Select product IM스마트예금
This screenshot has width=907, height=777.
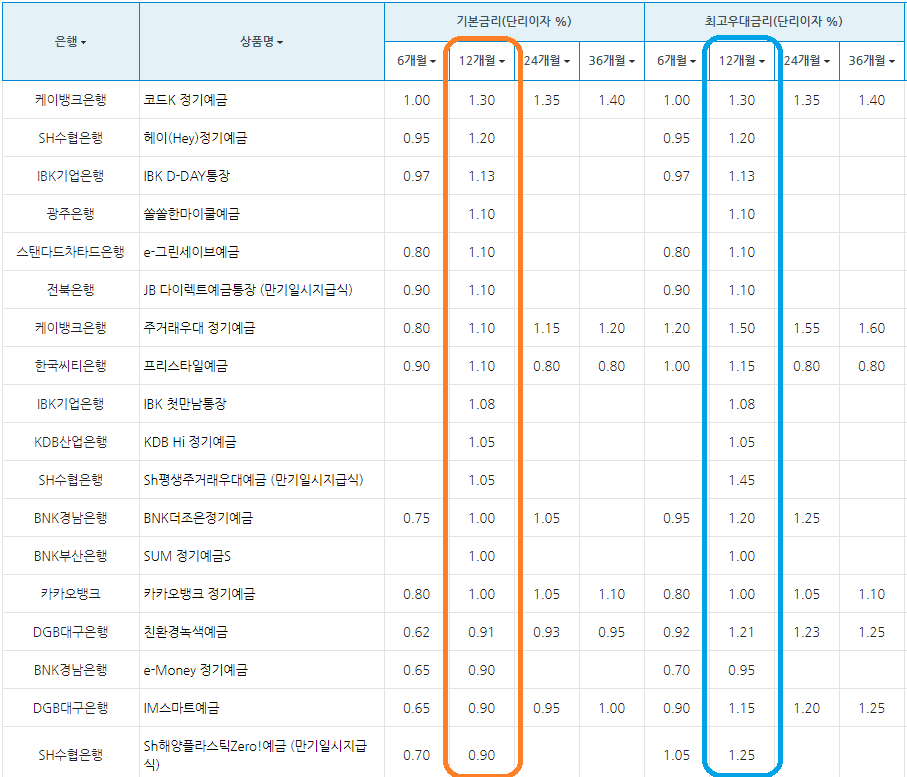[x=182, y=708]
